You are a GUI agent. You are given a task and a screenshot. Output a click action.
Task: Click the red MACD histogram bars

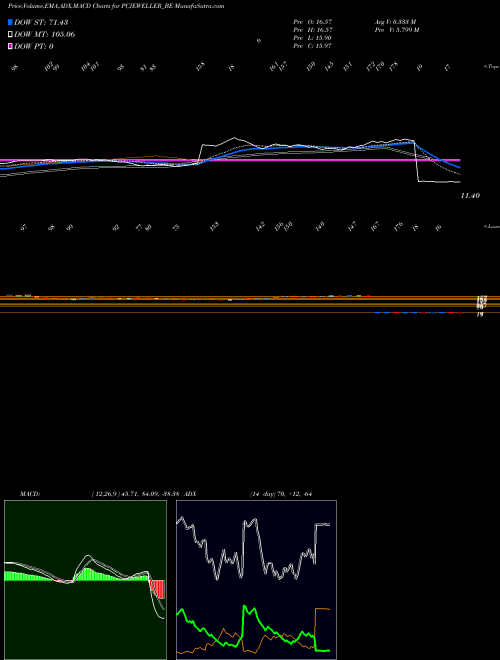(157, 589)
